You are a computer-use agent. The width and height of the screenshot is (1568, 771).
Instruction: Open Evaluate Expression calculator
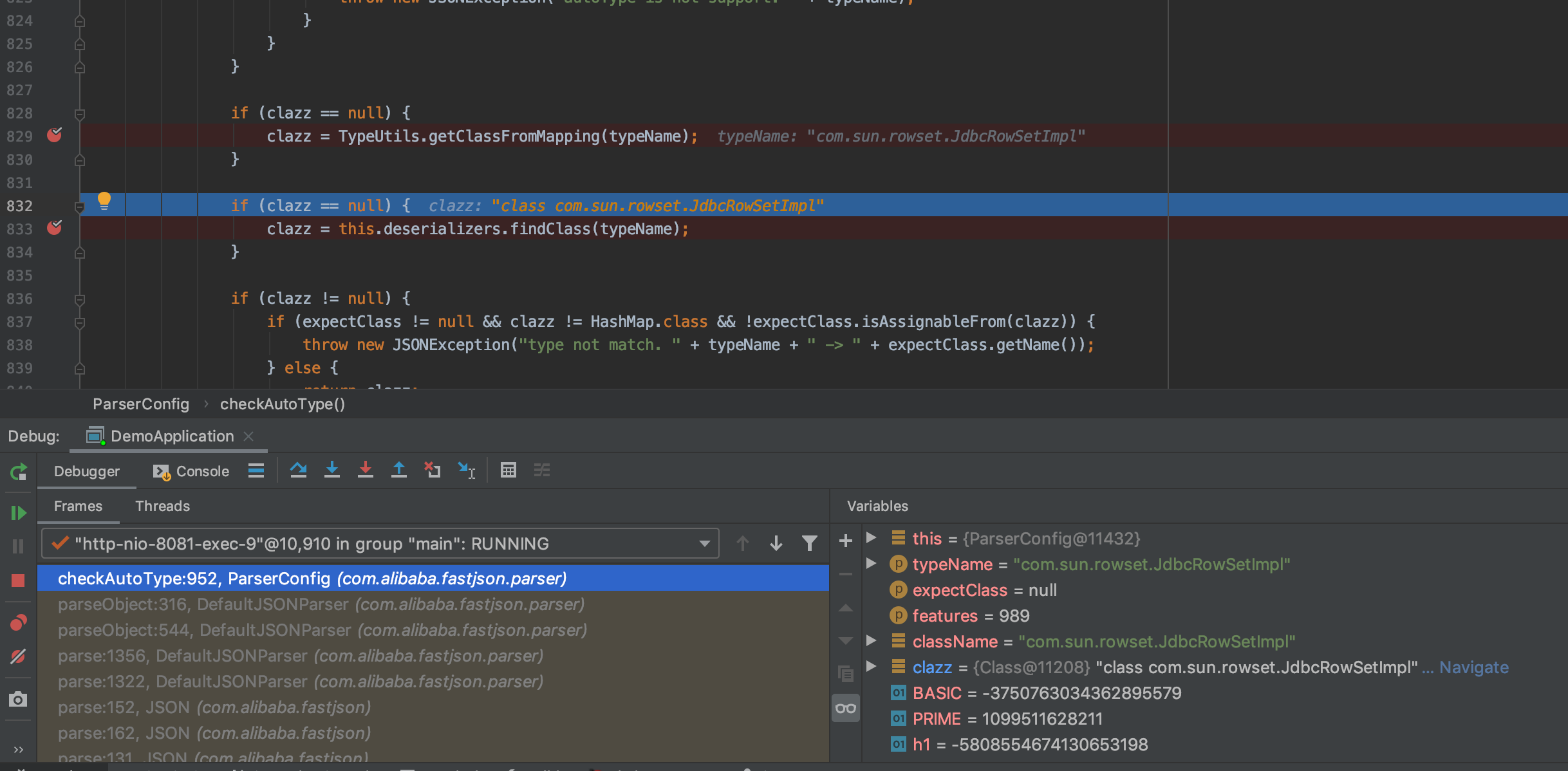point(508,470)
